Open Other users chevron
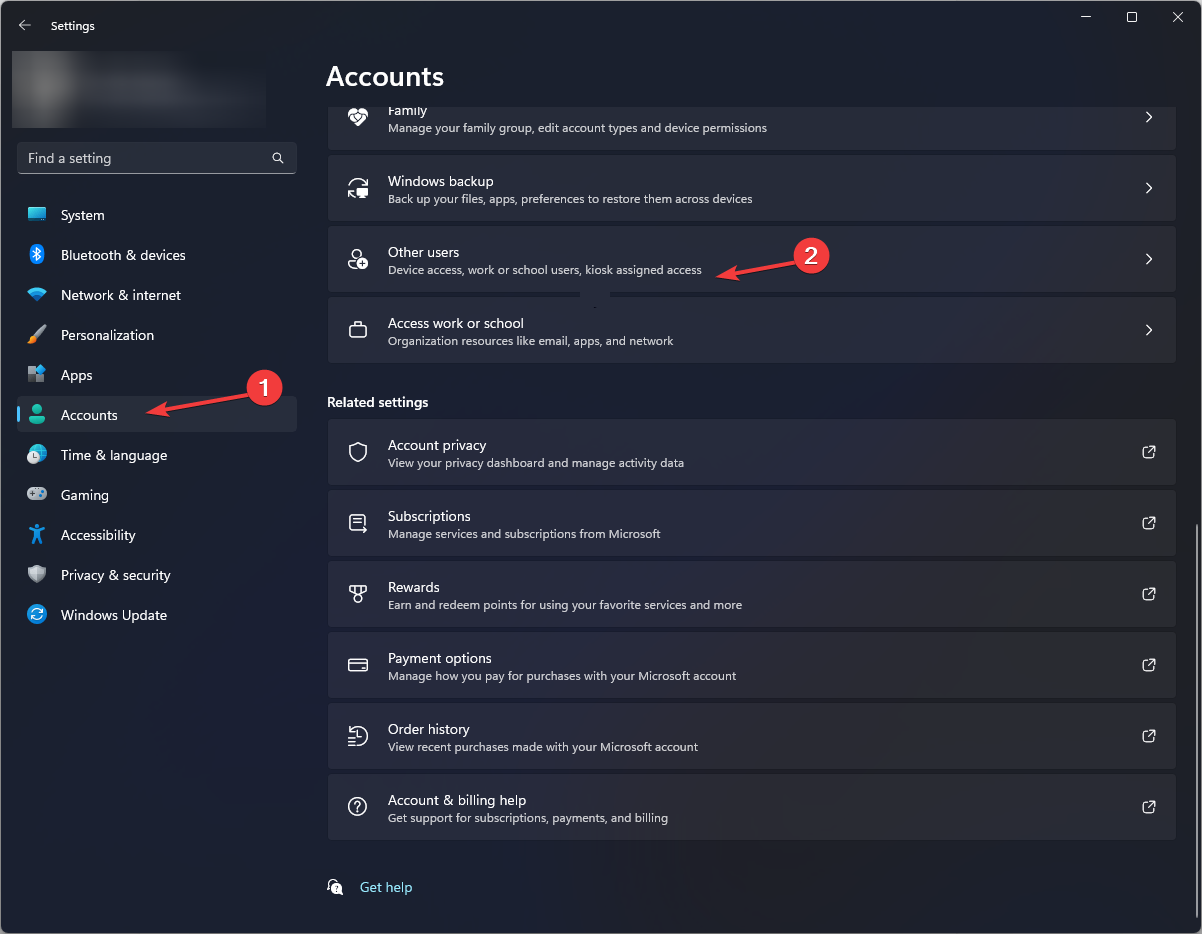Screen dimensions: 1202x934 (1149, 259)
